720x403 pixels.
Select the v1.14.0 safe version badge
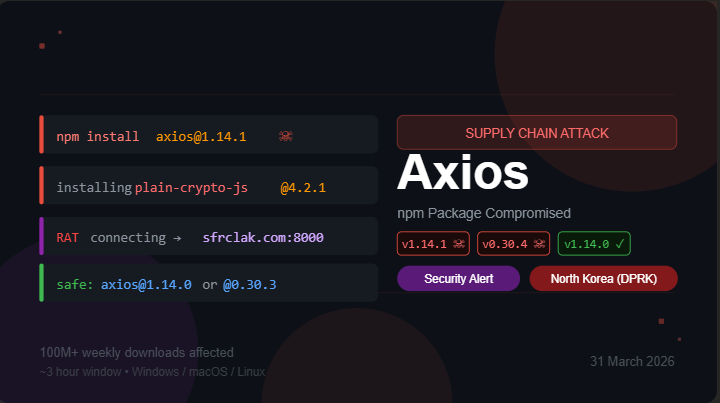tap(594, 244)
